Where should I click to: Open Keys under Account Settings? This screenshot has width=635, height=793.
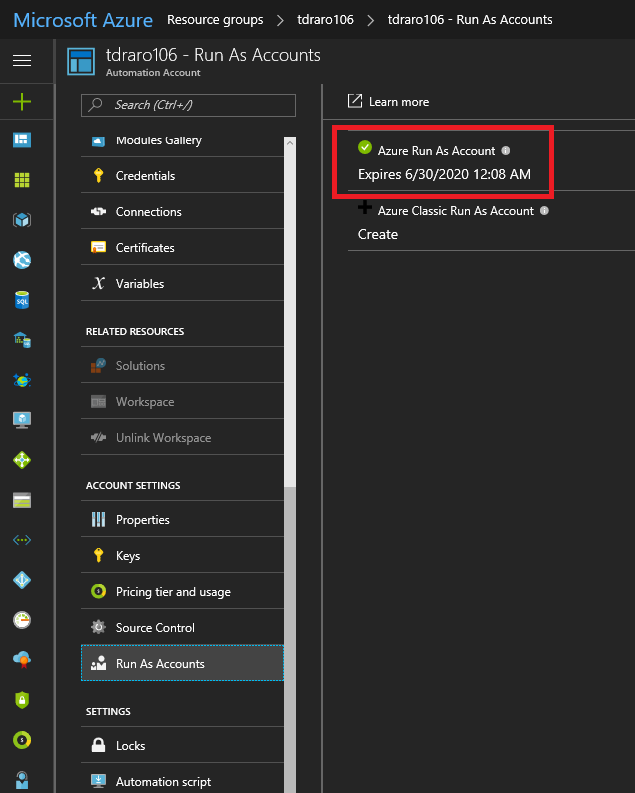click(x=182, y=555)
